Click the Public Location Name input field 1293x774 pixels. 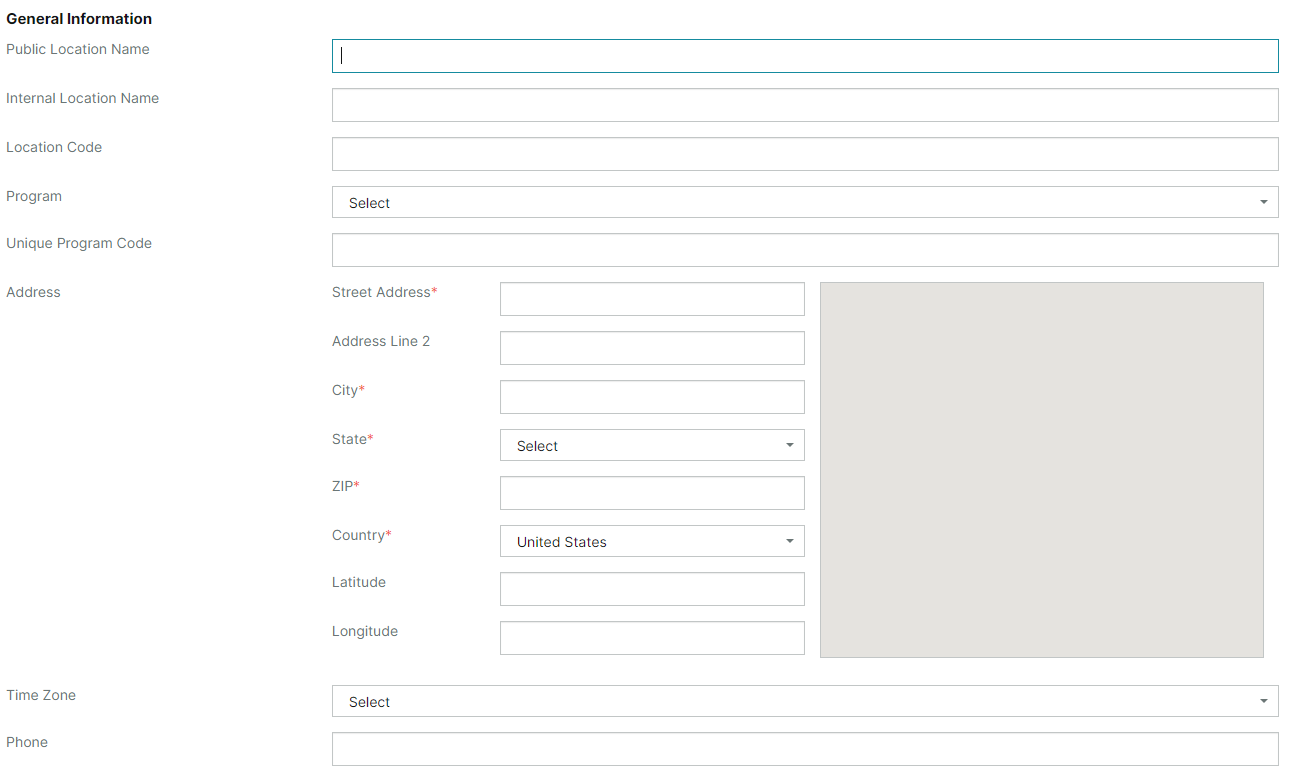point(805,56)
